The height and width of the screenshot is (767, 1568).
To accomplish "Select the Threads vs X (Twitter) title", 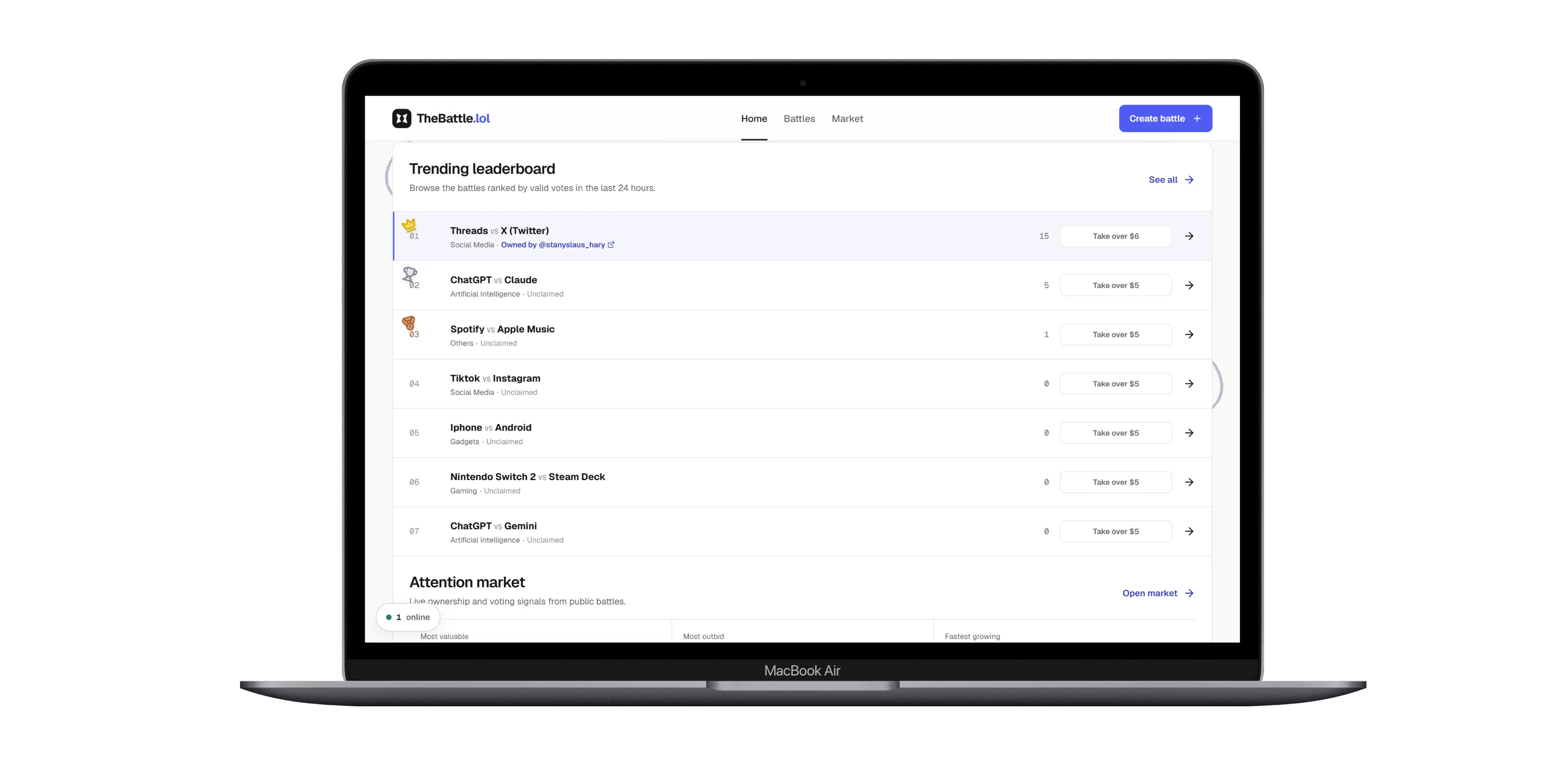I will (x=499, y=231).
